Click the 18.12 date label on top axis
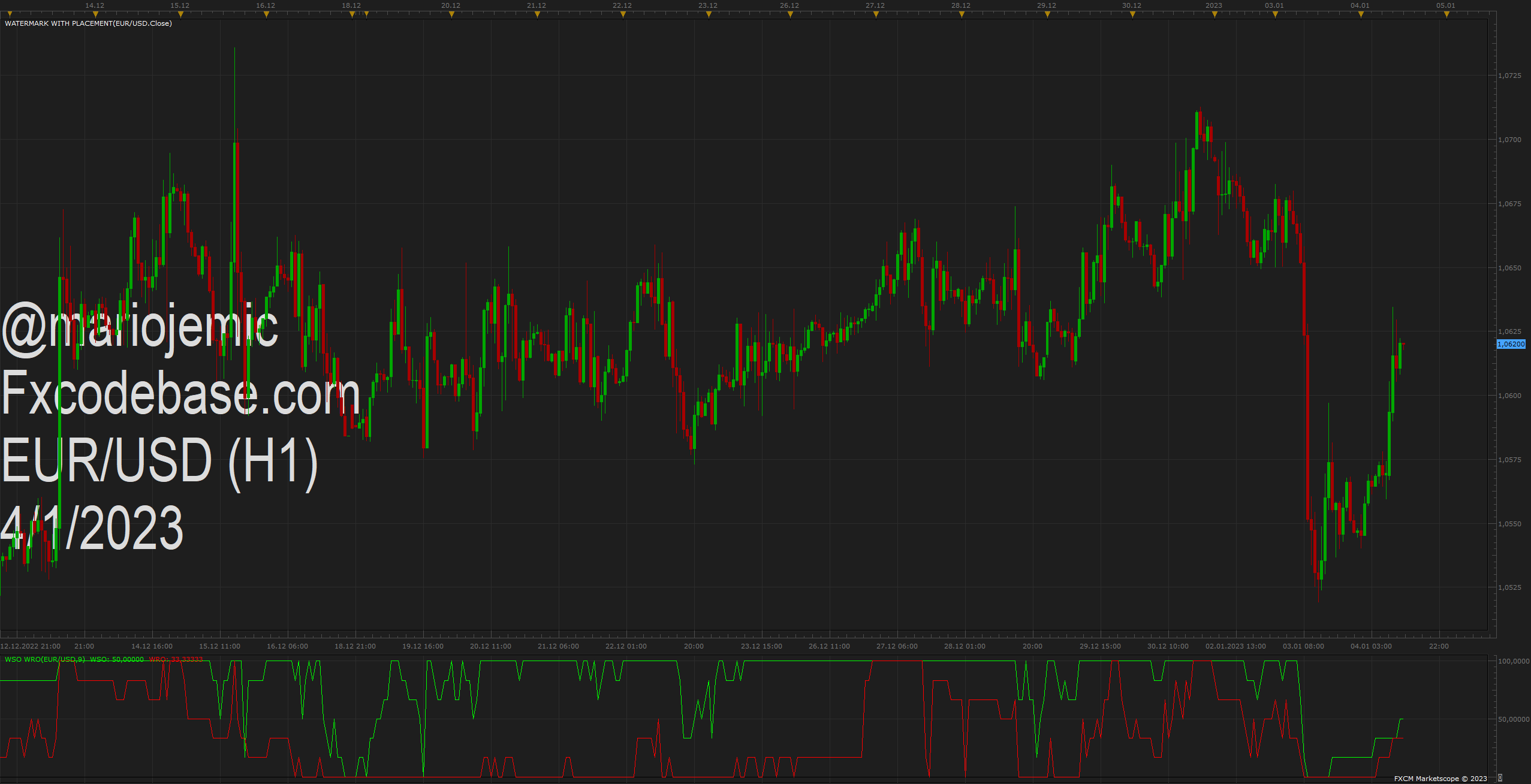The image size is (1531, 784). click(x=351, y=5)
